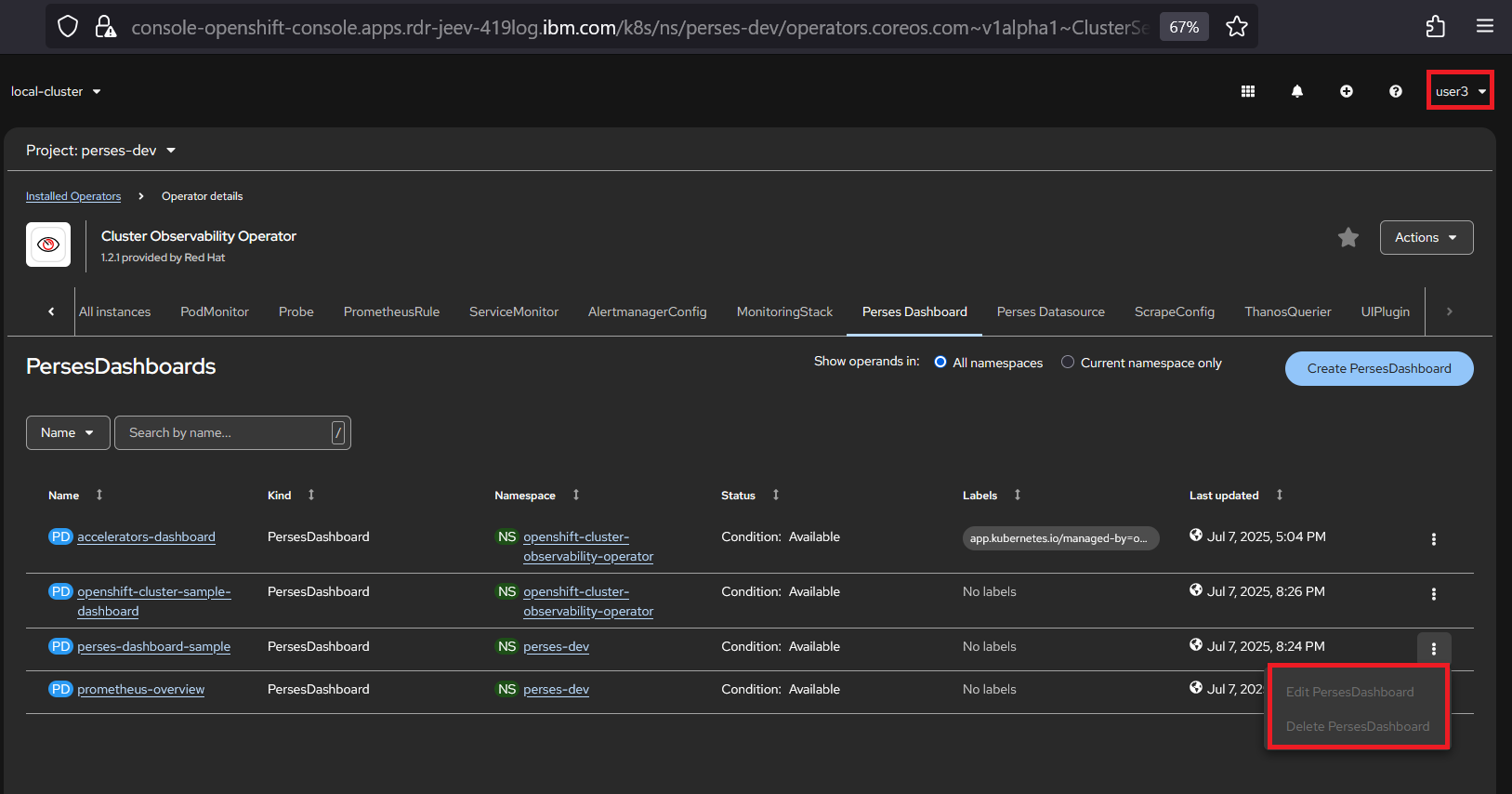Bookmark this page with the browser star
The width and height of the screenshot is (1512, 794).
(x=1236, y=27)
